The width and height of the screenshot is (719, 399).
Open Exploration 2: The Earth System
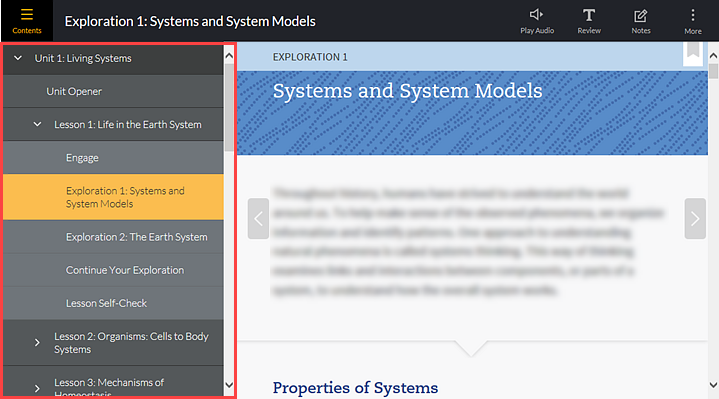pyautogui.click(x=113, y=237)
